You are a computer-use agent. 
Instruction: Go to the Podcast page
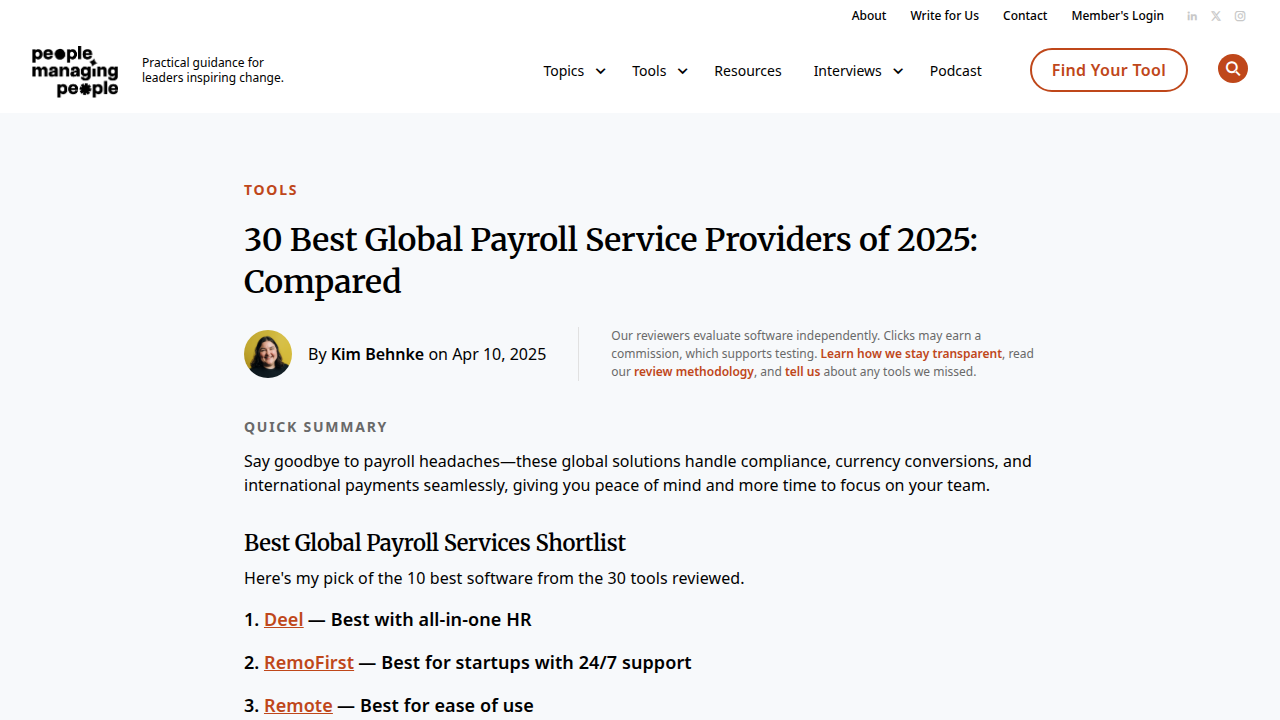point(956,71)
